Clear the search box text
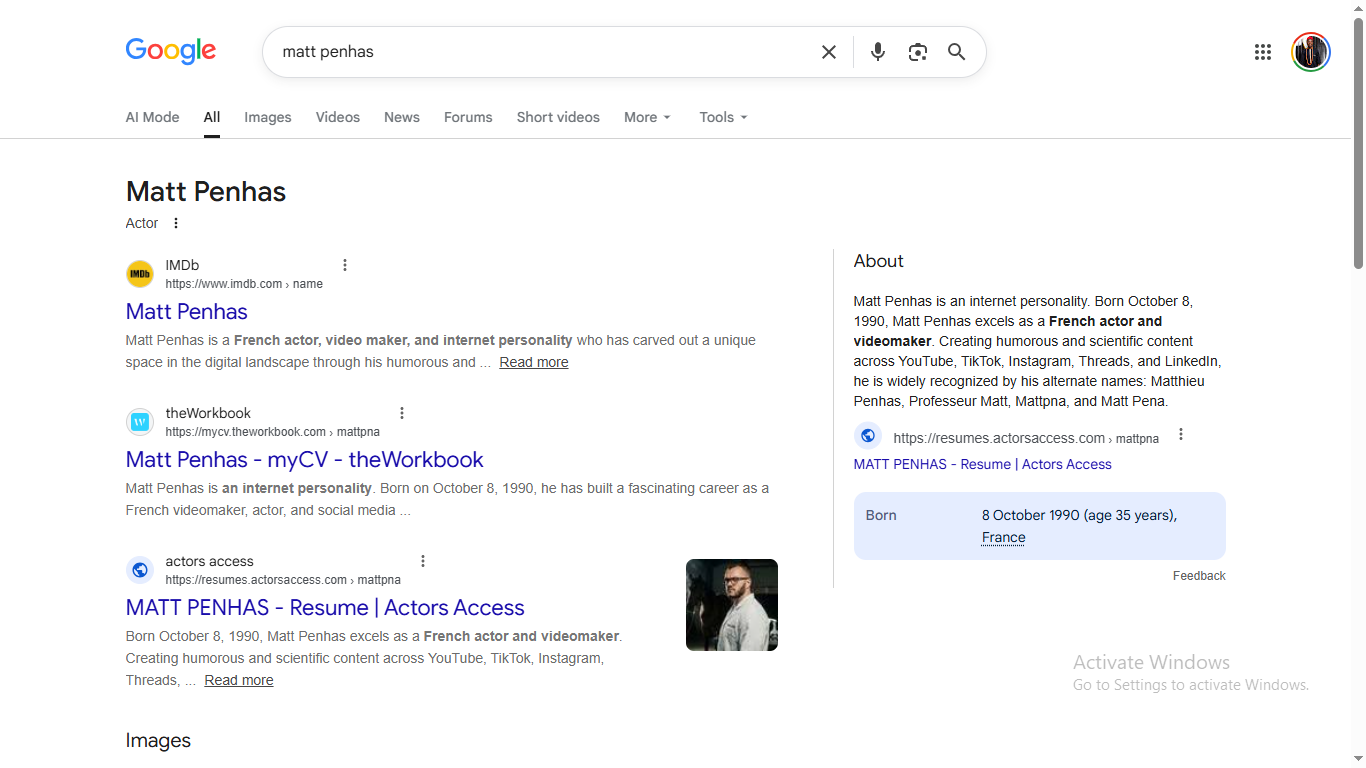Viewport: 1366px width, 768px height. click(829, 52)
